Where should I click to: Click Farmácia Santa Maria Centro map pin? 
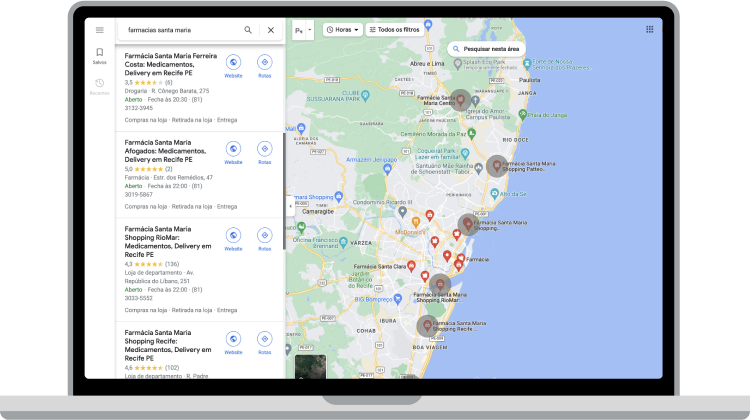coord(446,101)
